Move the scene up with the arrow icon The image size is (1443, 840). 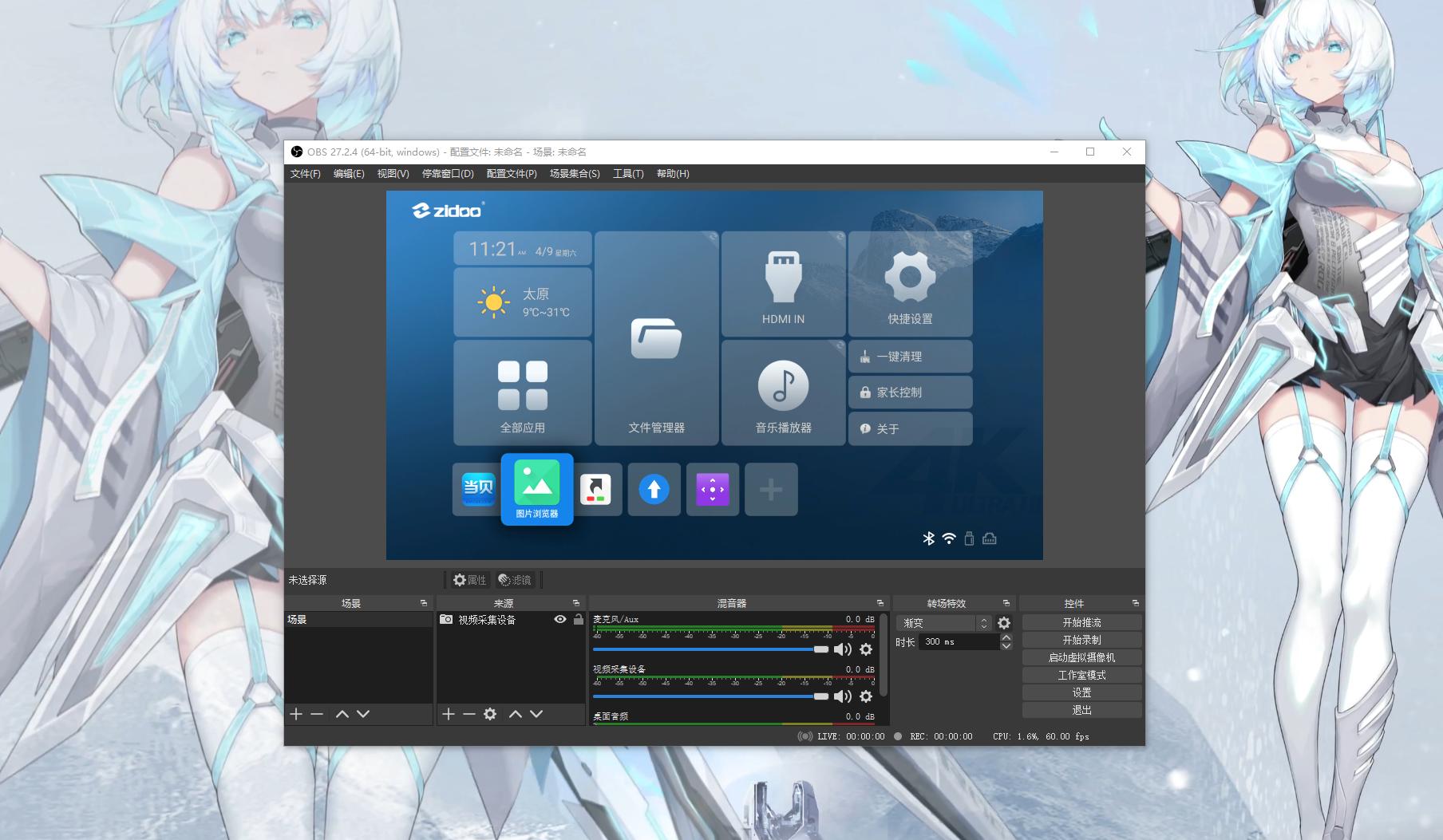point(342,714)
